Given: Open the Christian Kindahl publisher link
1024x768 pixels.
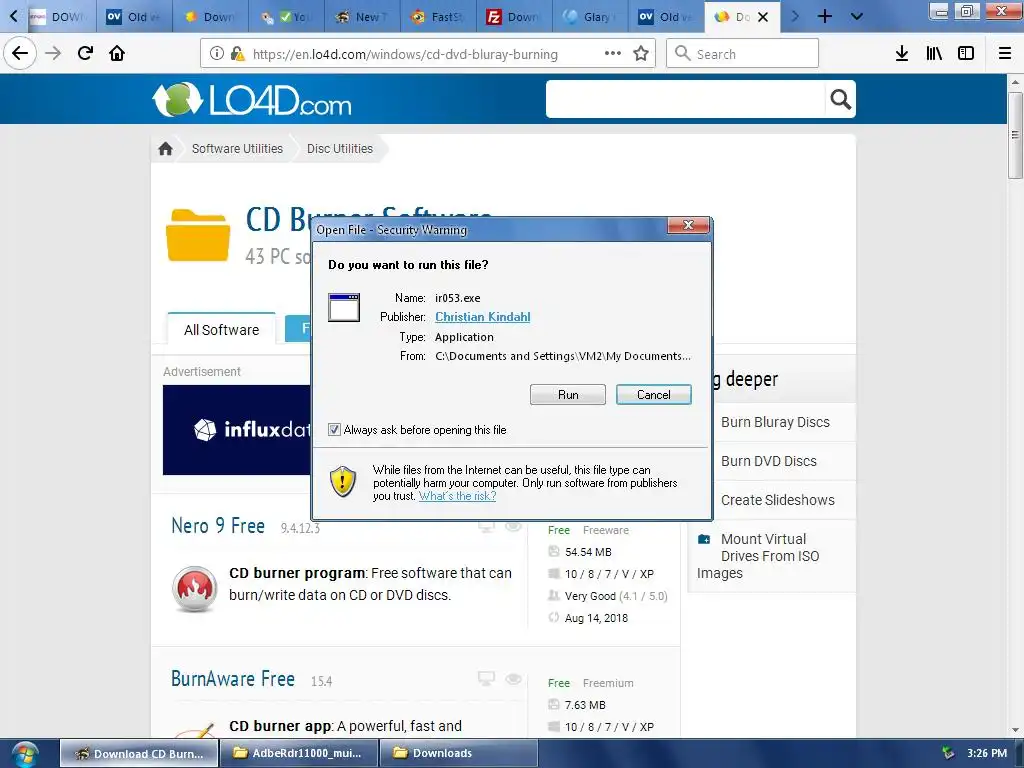Looking at the screenshot, I should (x=483, y=317).
